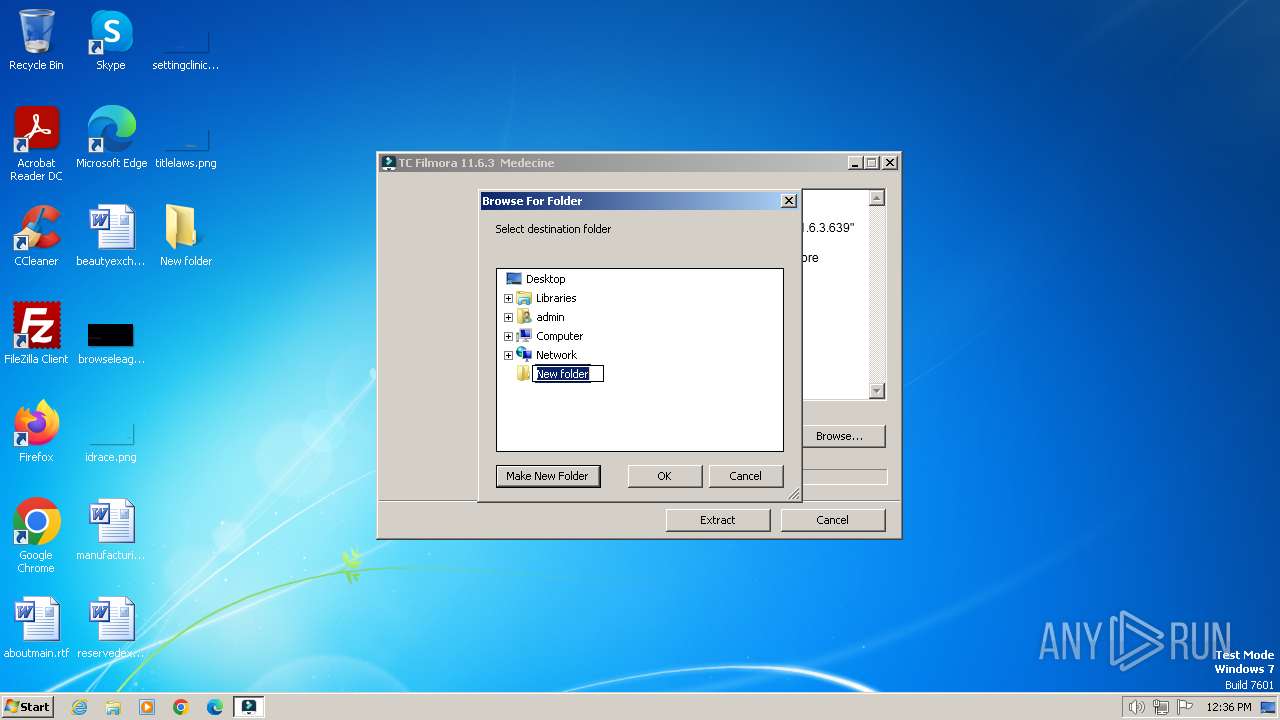Expand the Network tree node
Image resolution: width=1280 pixels, height=720 pixels.
508,355
